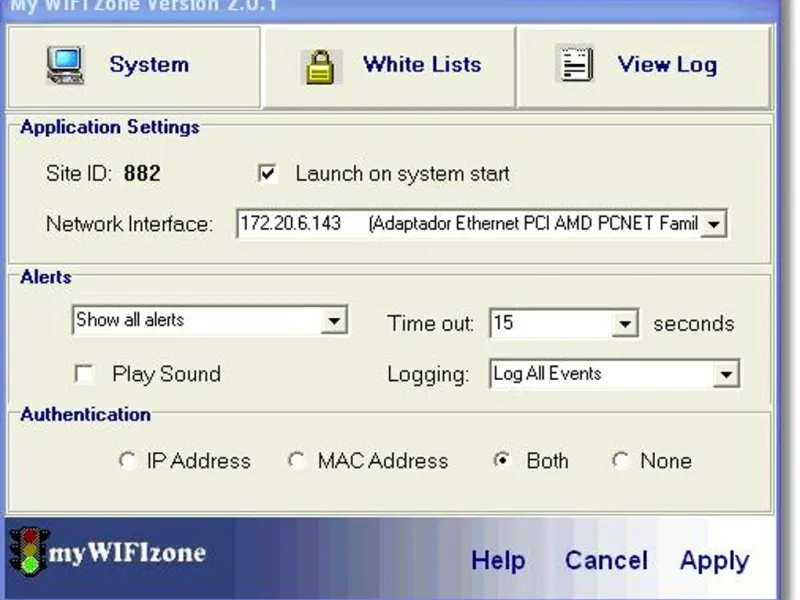Click the Alerts group label
The height and width of the screenshot is (600, 800).
[x=46, y=277]
